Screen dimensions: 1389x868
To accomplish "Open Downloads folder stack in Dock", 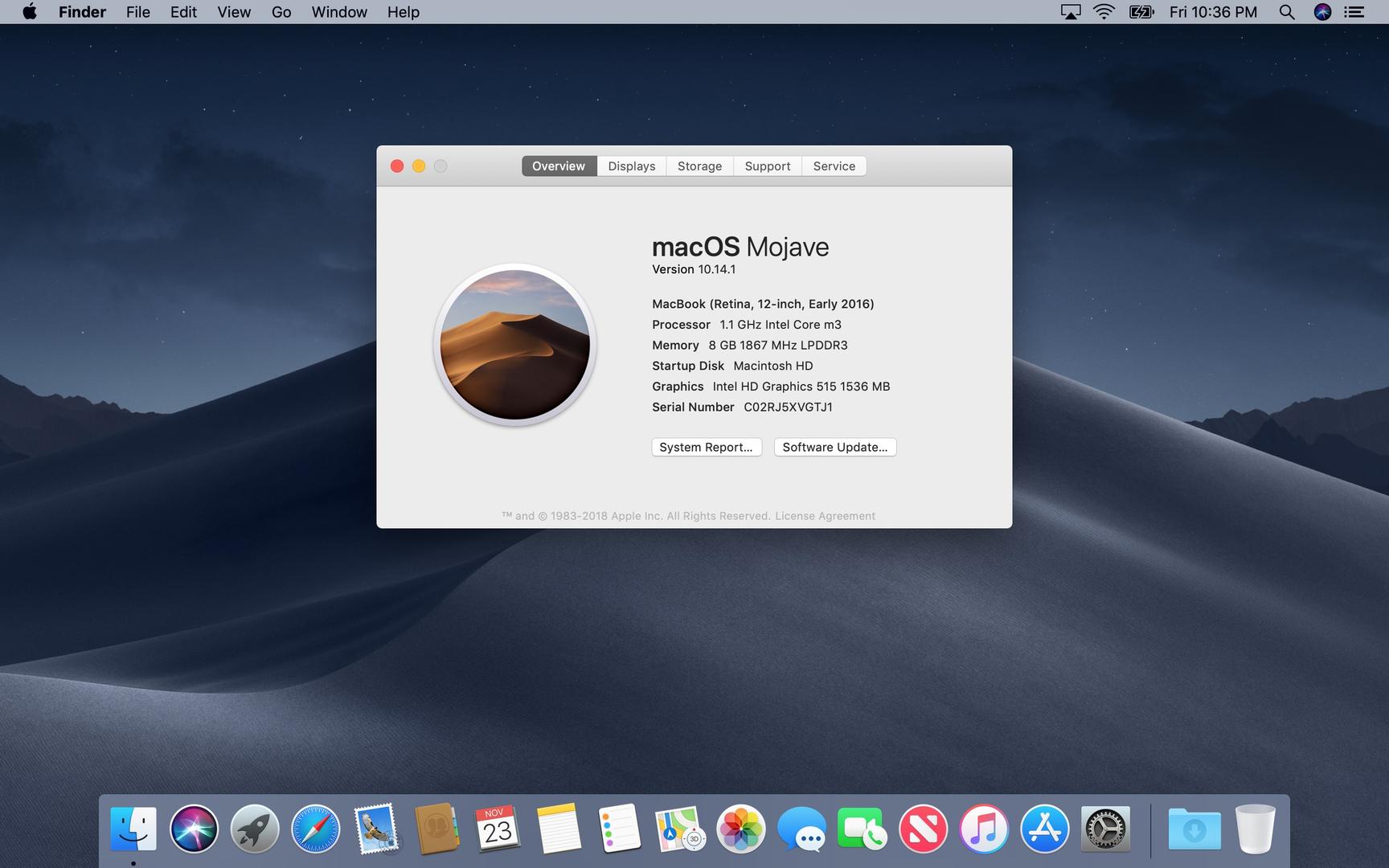I will pos(1194,829).
